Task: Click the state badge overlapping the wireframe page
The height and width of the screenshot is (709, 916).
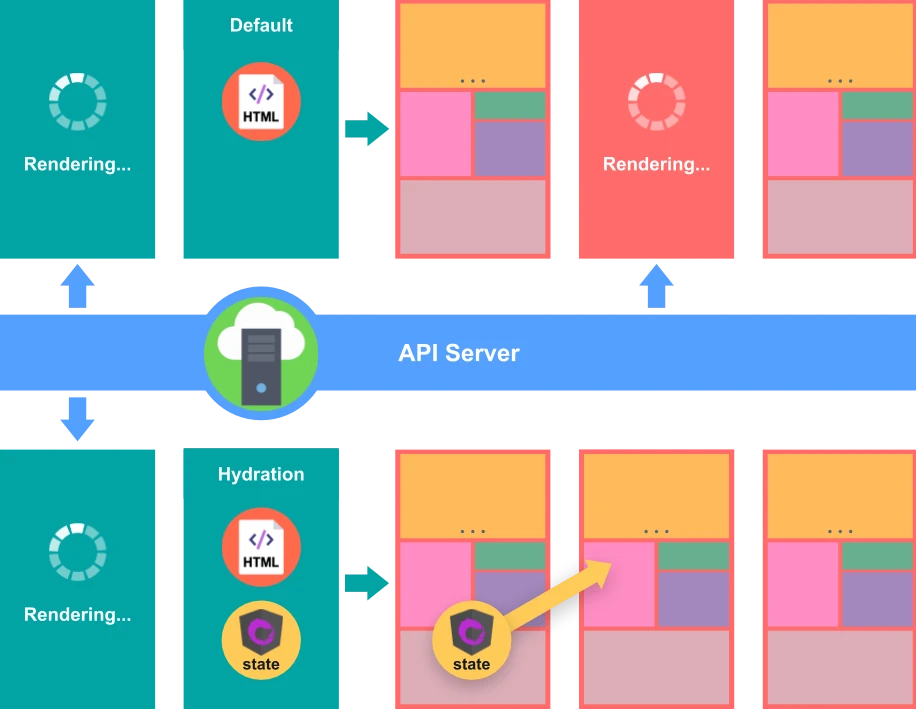Action: [x=471, y=640]
